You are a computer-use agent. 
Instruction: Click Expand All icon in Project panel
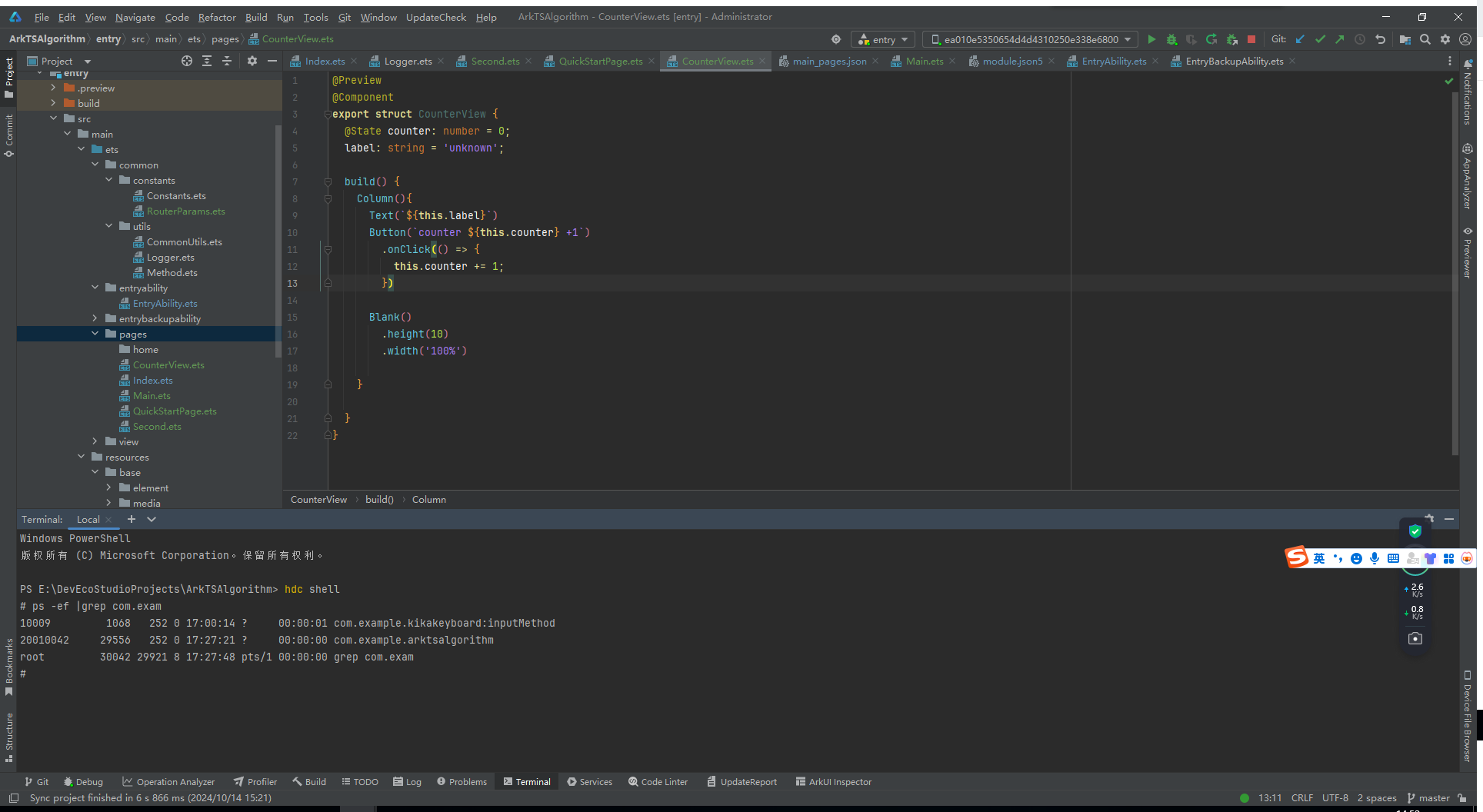click(x=207, y=61)
